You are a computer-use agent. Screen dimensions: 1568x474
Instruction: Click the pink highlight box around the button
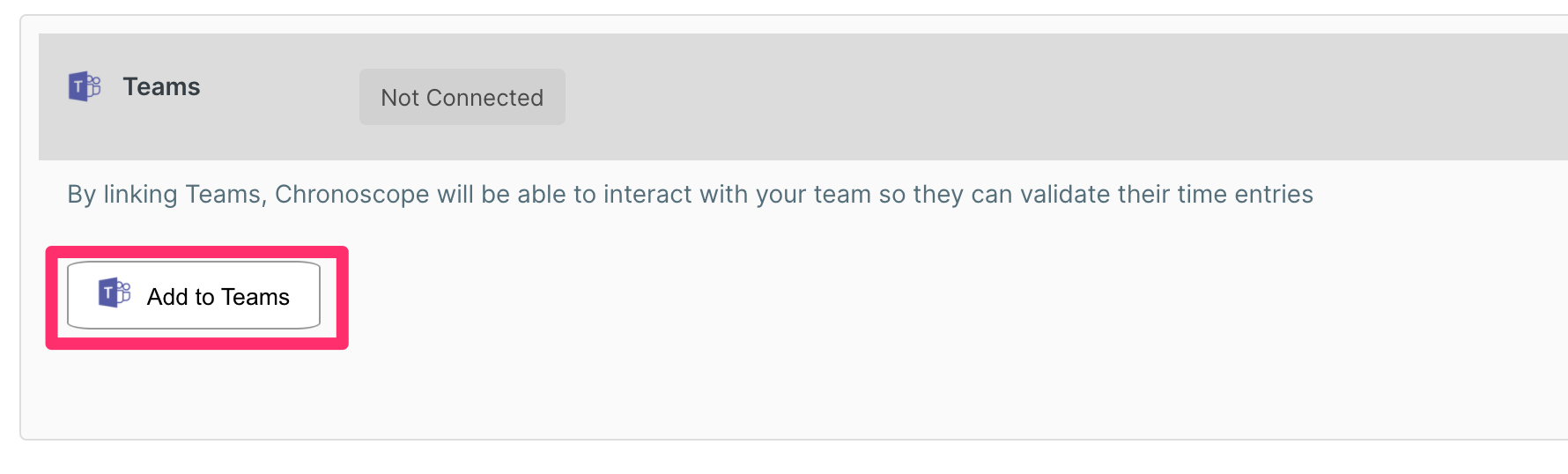tap(197, 252)
